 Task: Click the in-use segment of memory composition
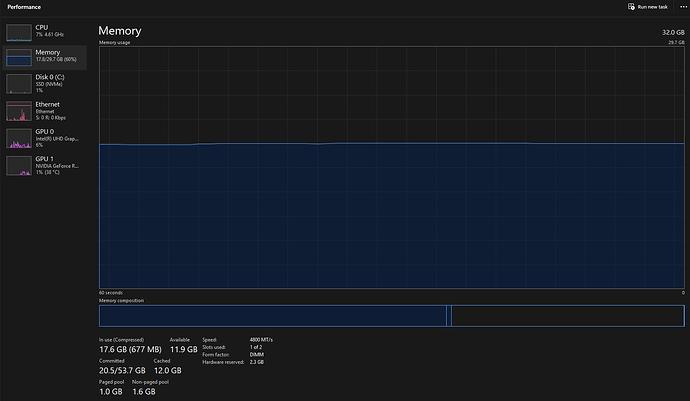click(x=272, y=316)
